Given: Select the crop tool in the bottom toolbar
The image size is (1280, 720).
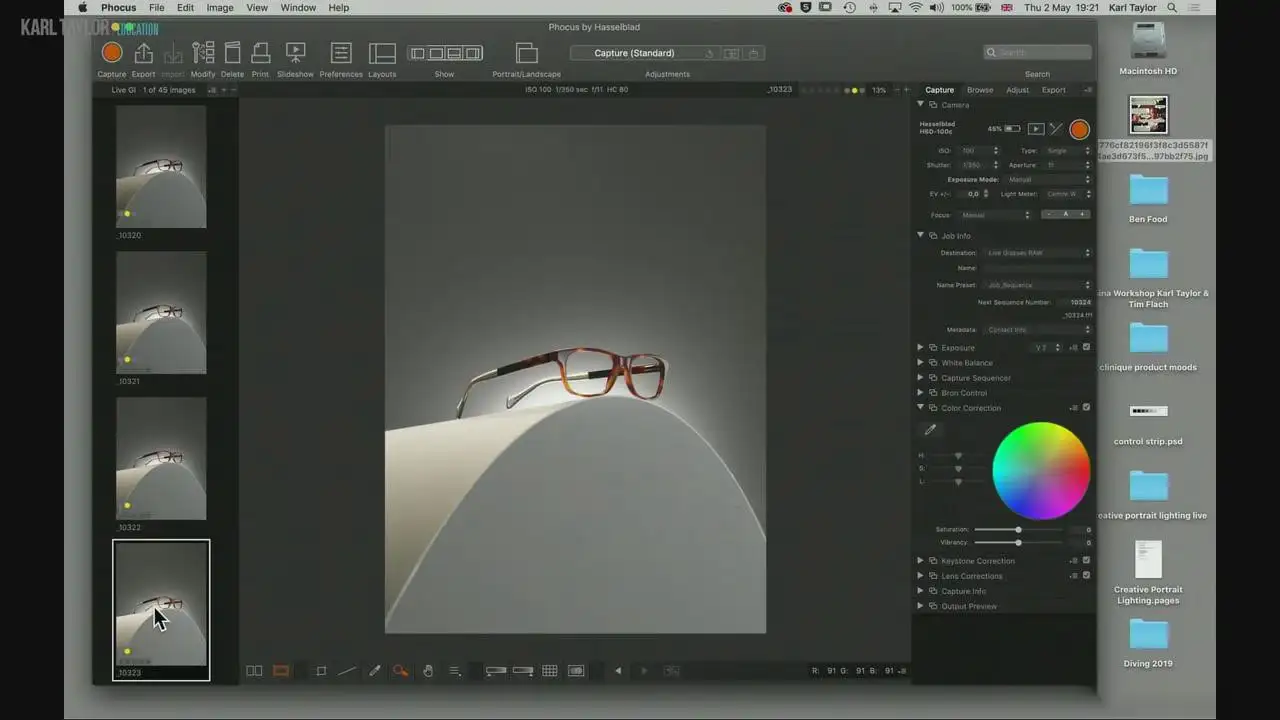Looking at the screenshot, I should coord(321,671).
